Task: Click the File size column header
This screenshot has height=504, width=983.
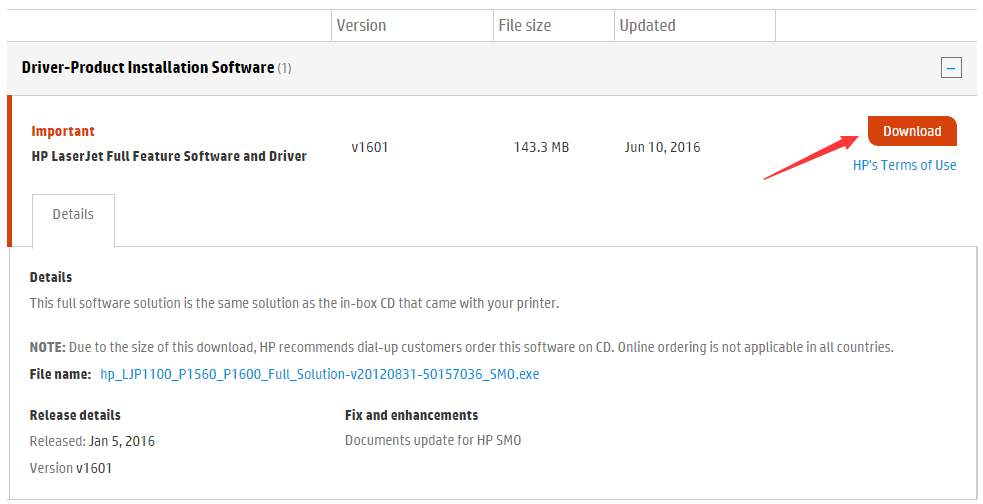Action: point(525,26)
